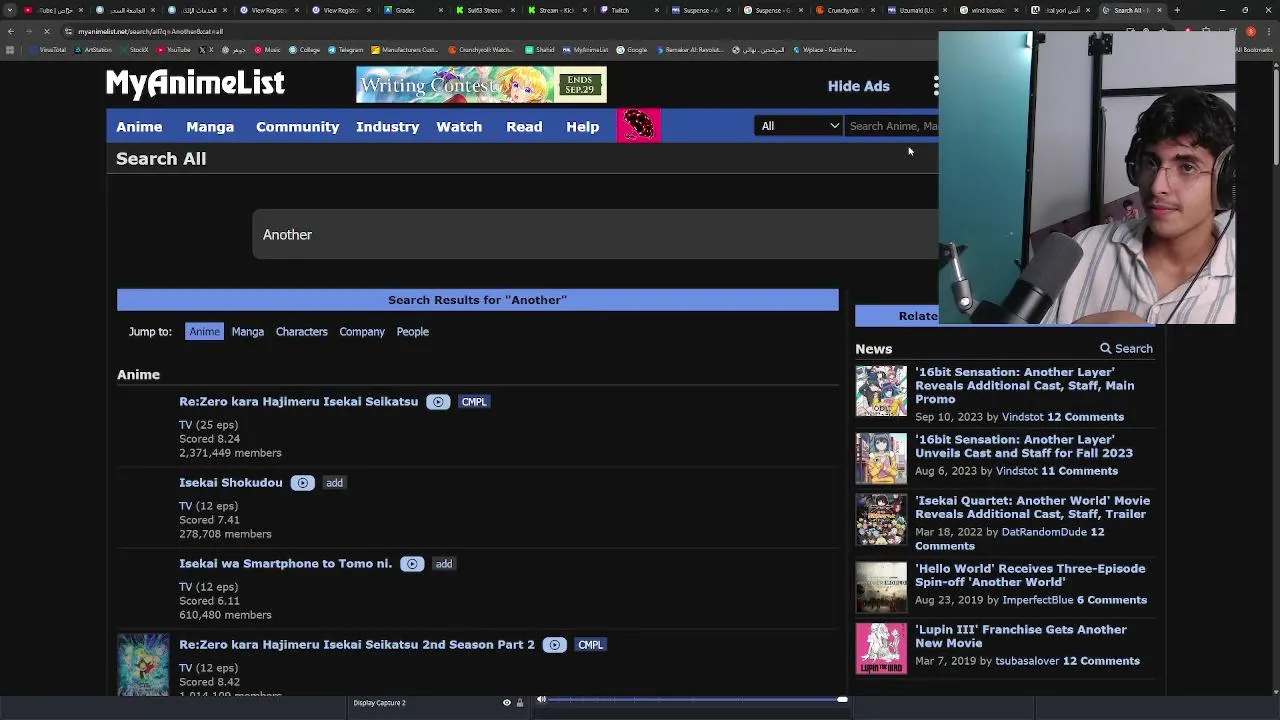Click the Lupin III news thumbnail
The image size is (1280, 720).
[x=881, y=649]
